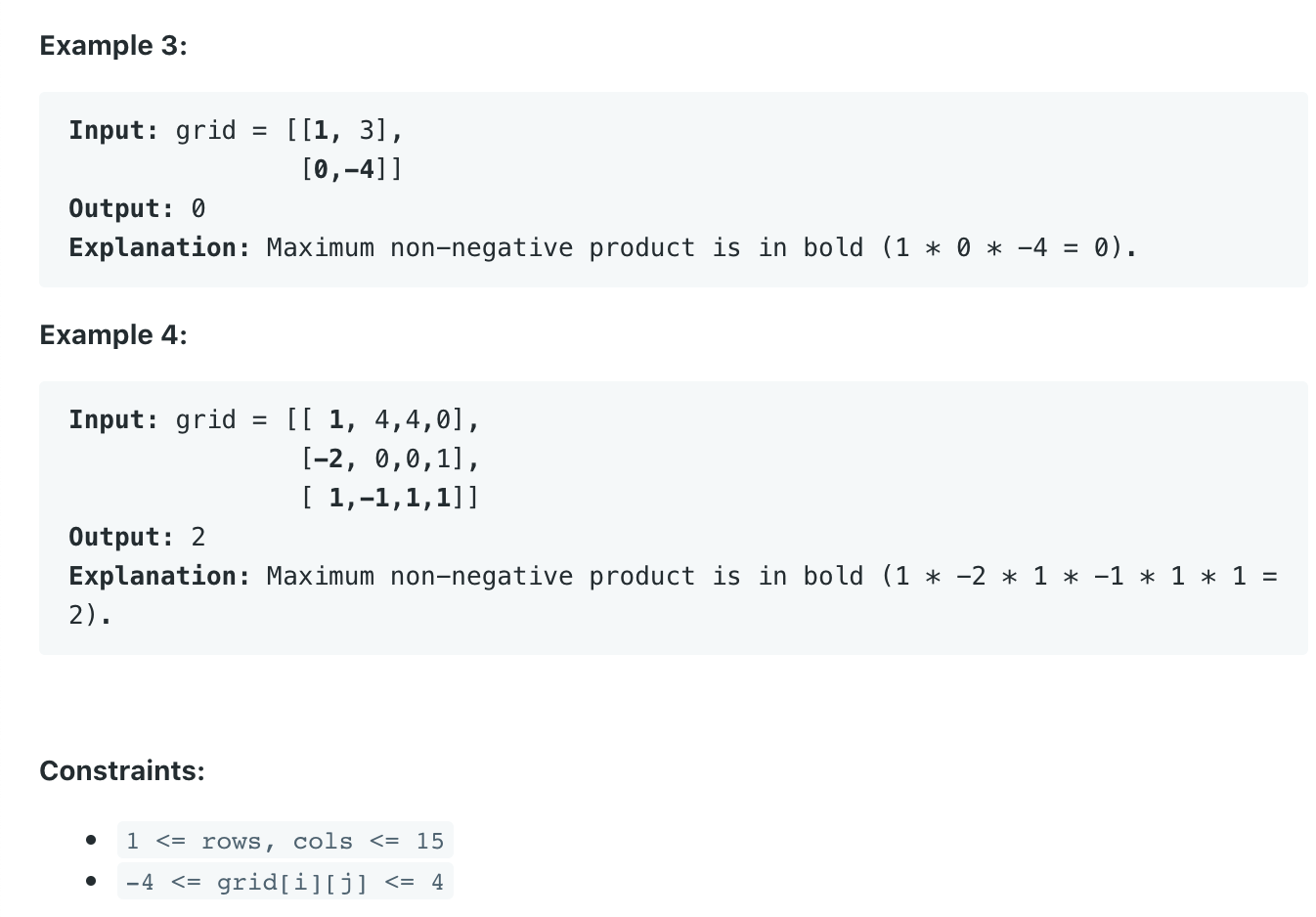Viewport: 1316px width, 917px height.
Task: Click the rows, cols constraint code
Action: pyautogui.click(x=285, y=841)
